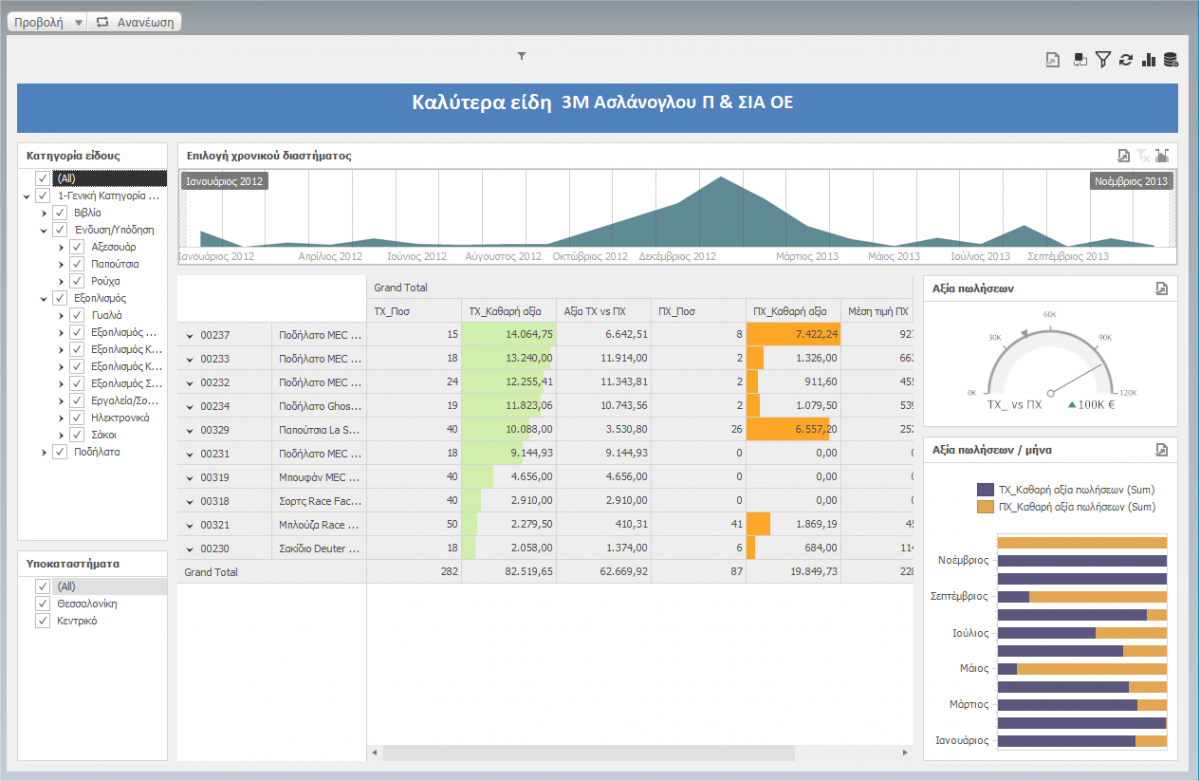Click the Ανανέωση refresh button
The height and width of the screenshot is (781, 1200).
[x=136, y=21]
